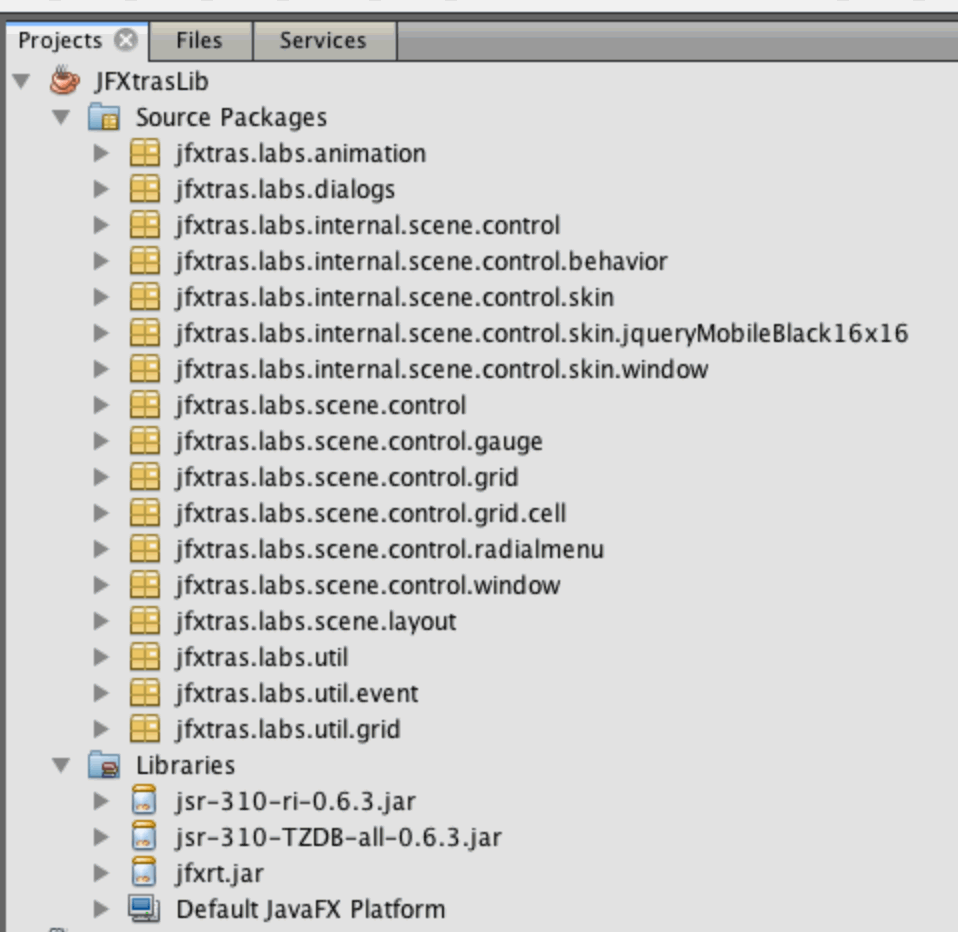Collapse the Source Packages tree node
Viewport: 958px width, 932px height.
[x=62, y=118]
